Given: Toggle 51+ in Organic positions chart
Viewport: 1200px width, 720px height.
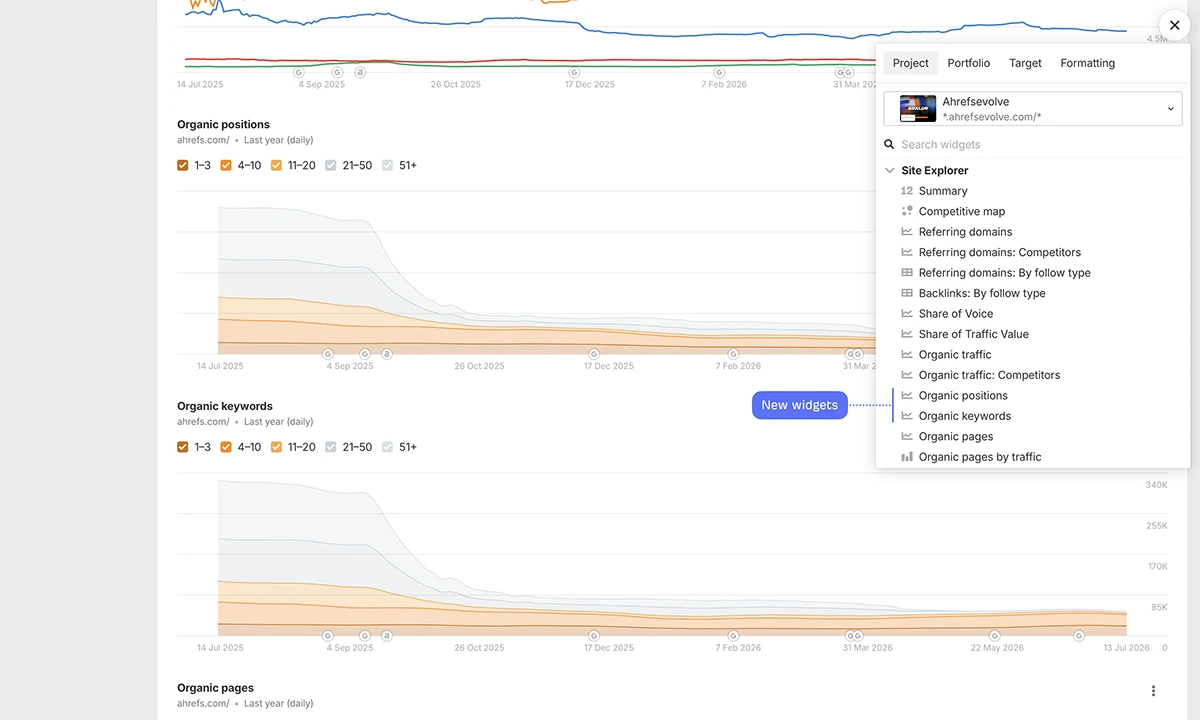Looking at the screenshot, I should point(387,165).
